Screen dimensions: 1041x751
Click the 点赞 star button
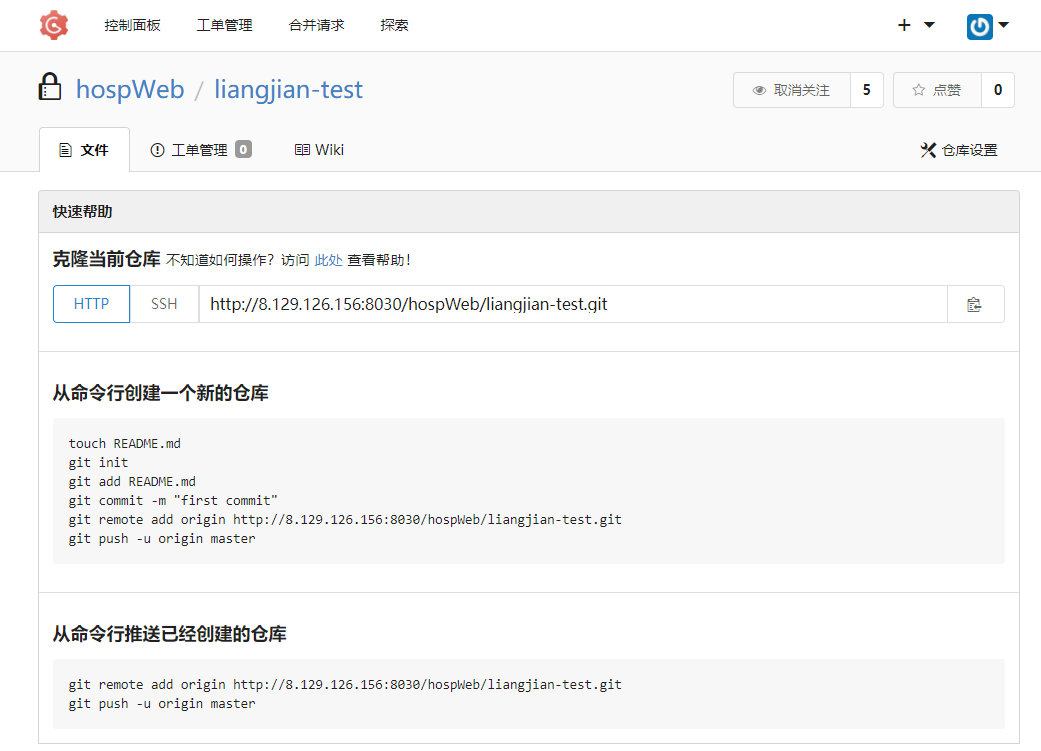937,90
